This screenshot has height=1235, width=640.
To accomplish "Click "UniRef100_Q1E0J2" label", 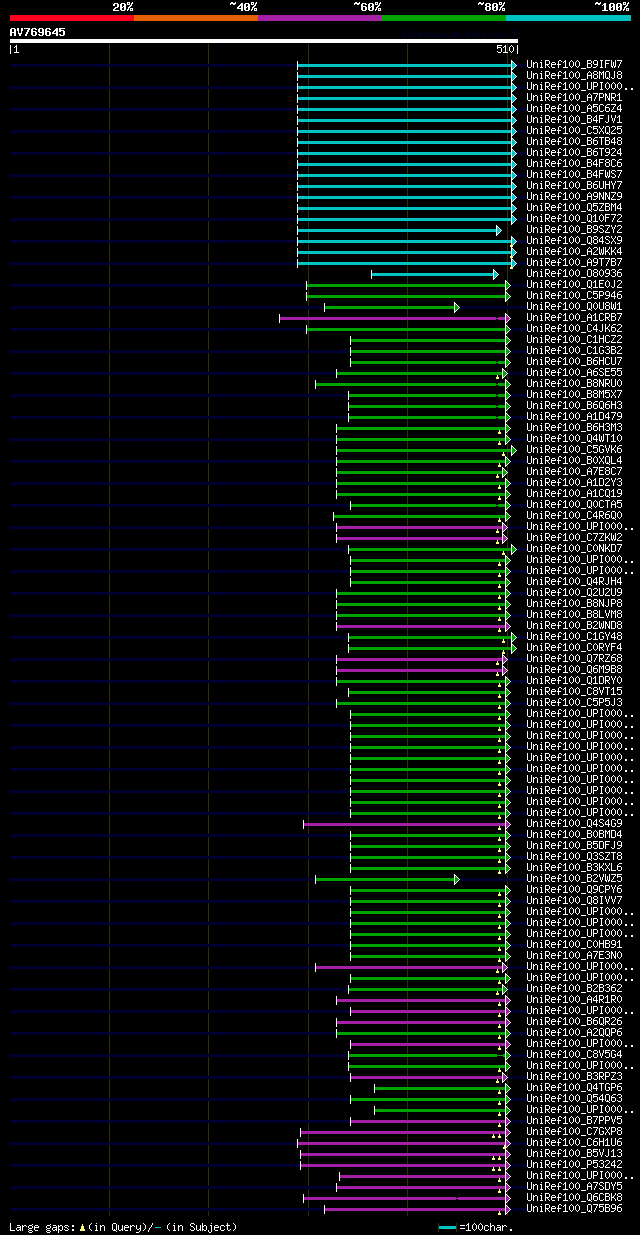I will 574,285.
